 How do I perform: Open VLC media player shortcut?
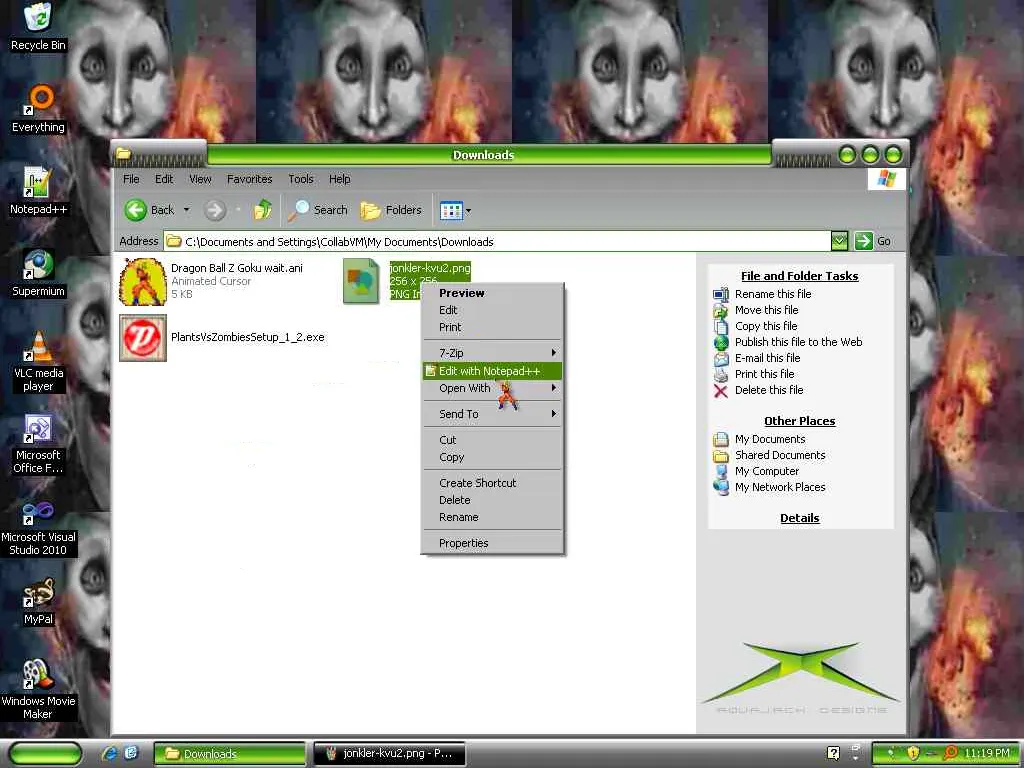pyautogui.click(x=39, y=360)
